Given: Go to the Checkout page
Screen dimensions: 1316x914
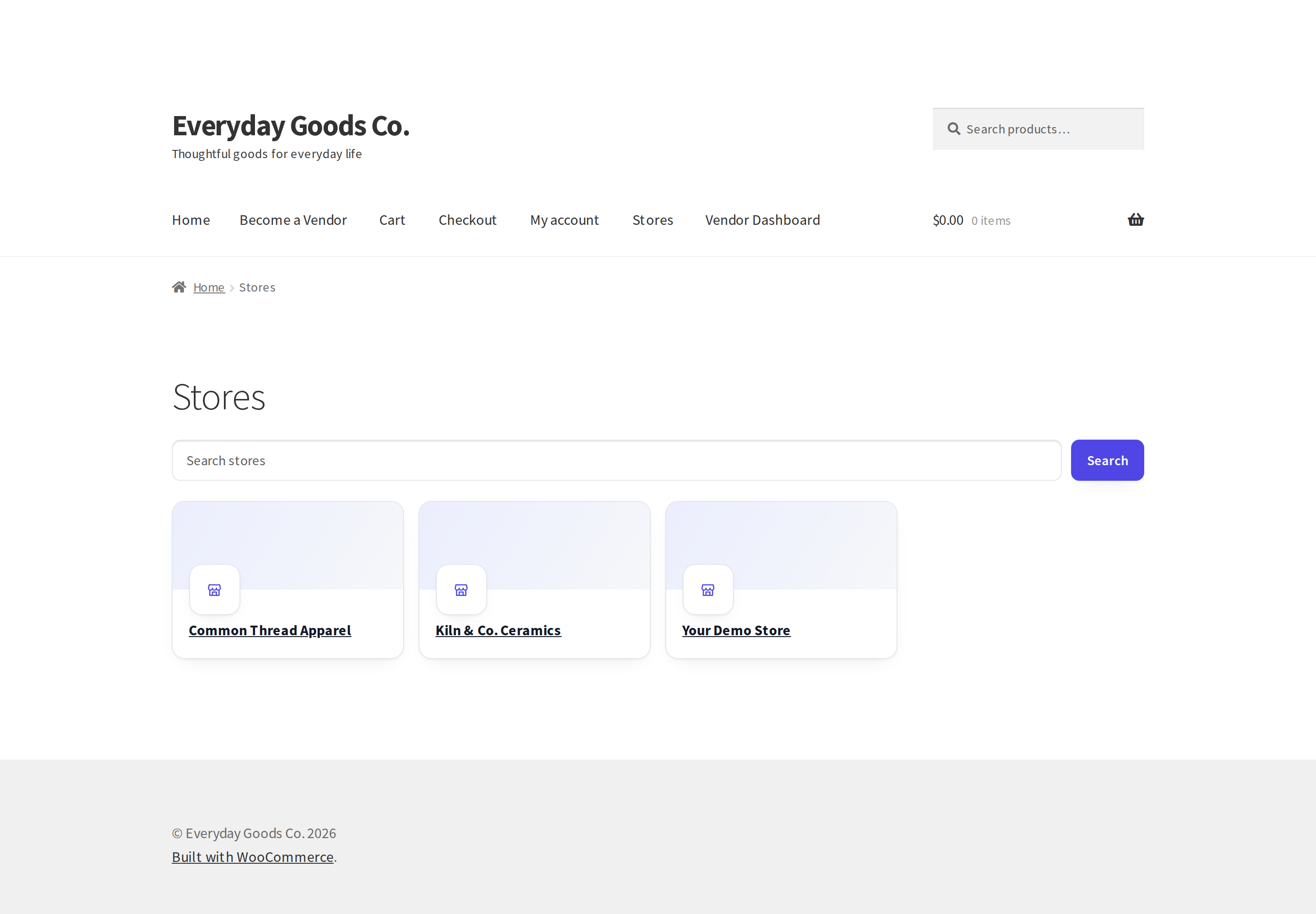Looking at the screenshot, I should [467, 220].
